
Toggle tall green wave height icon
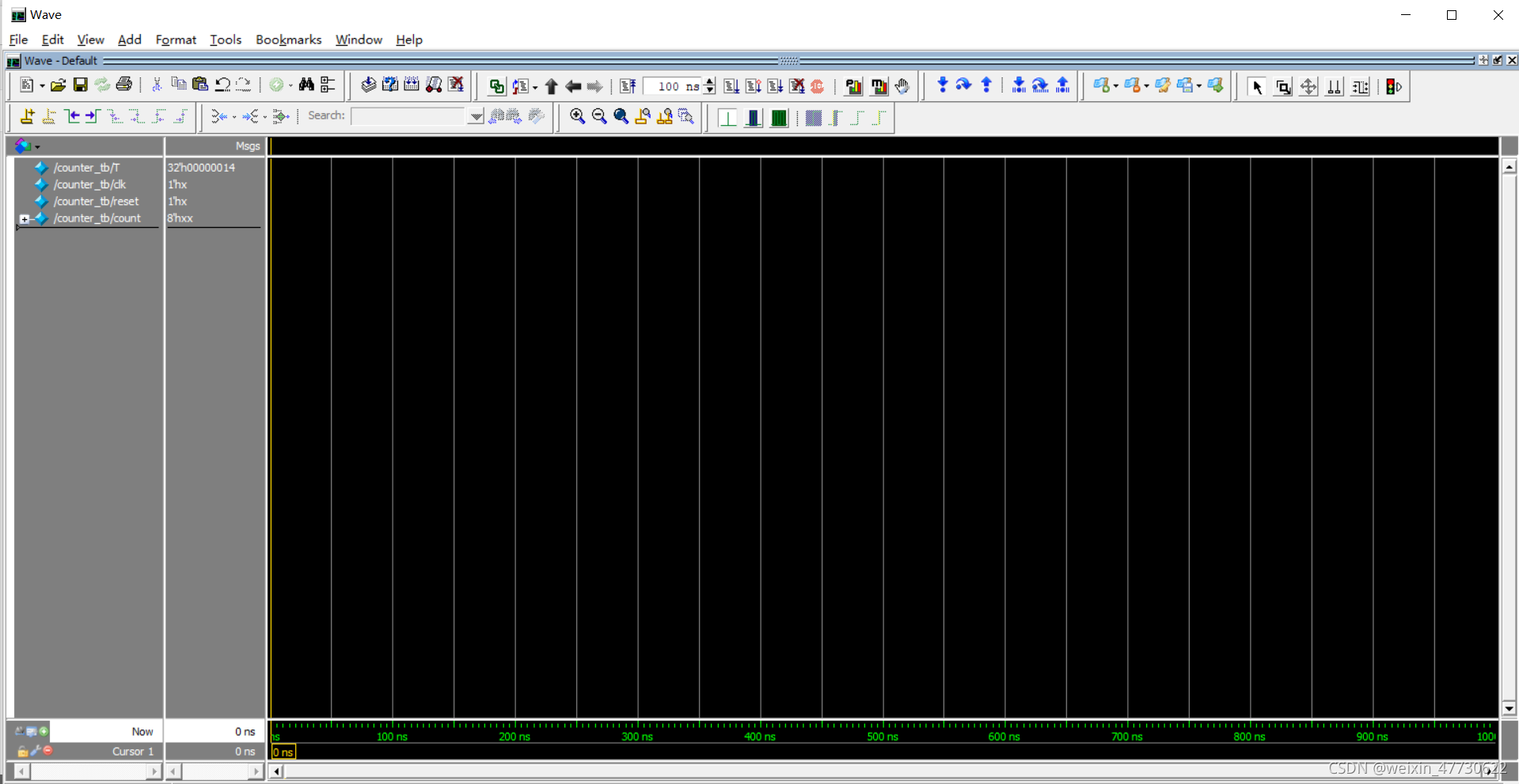click(x=779, y=118)
